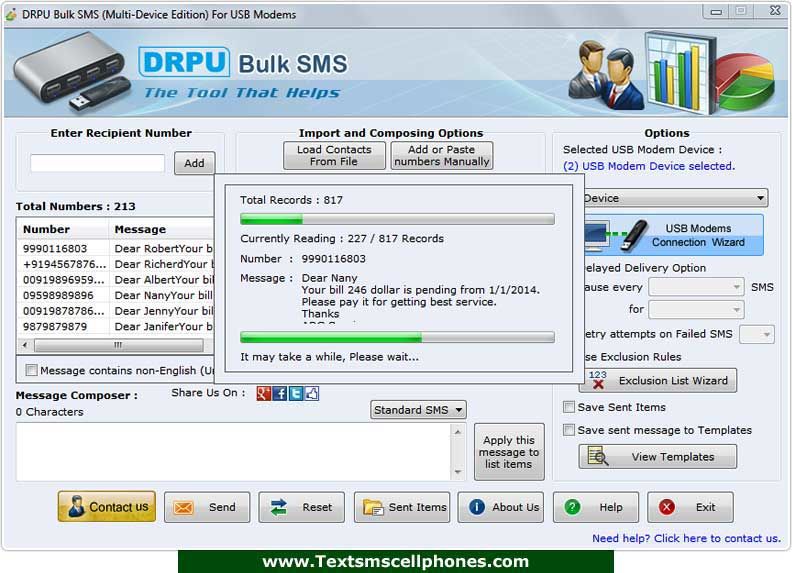Click inside the Message Composer text area
The width and height of the screenshot is (792, 573).
click(233, 452)
